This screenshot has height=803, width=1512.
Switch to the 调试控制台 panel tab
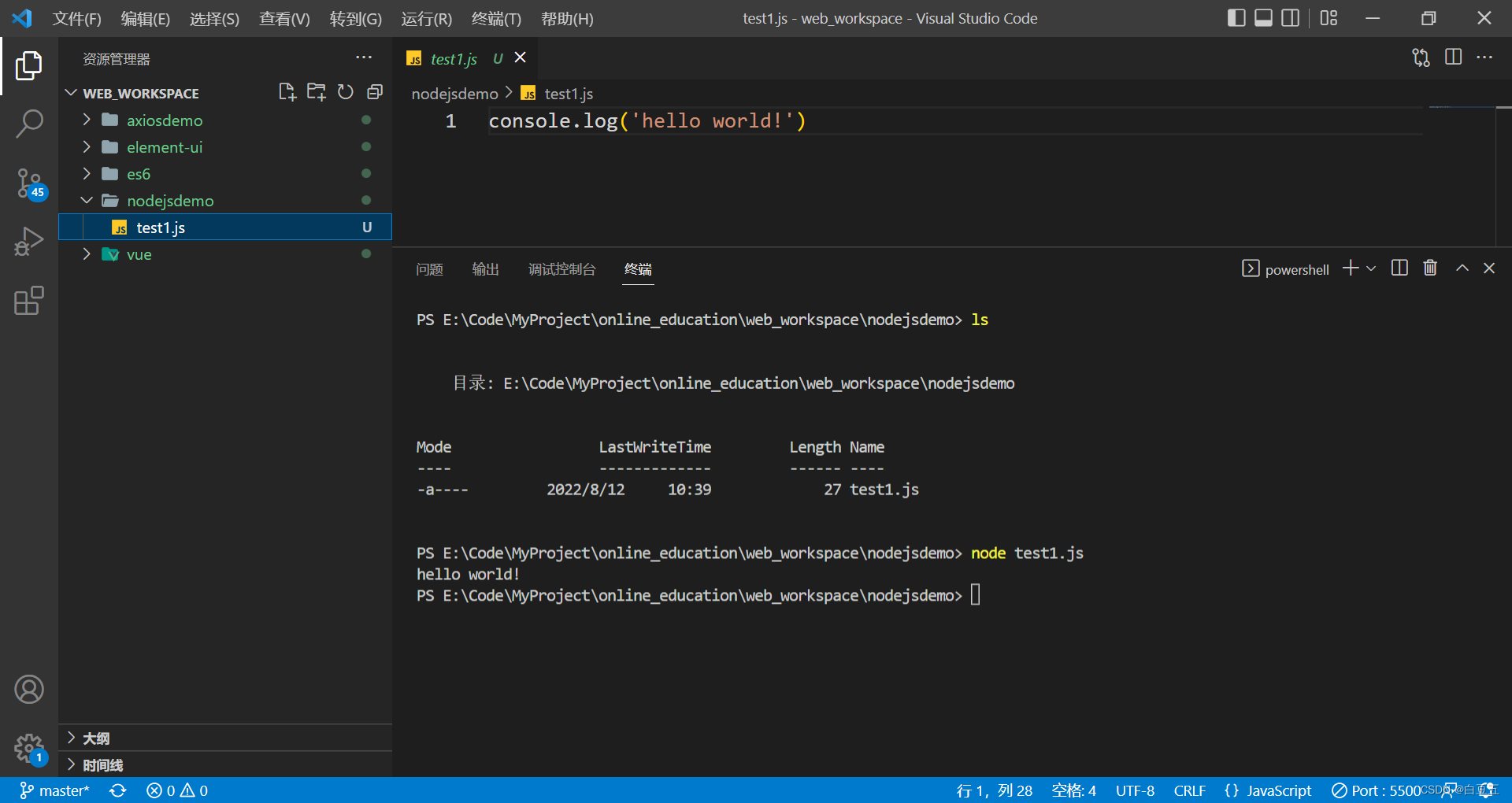coord(561,269)
